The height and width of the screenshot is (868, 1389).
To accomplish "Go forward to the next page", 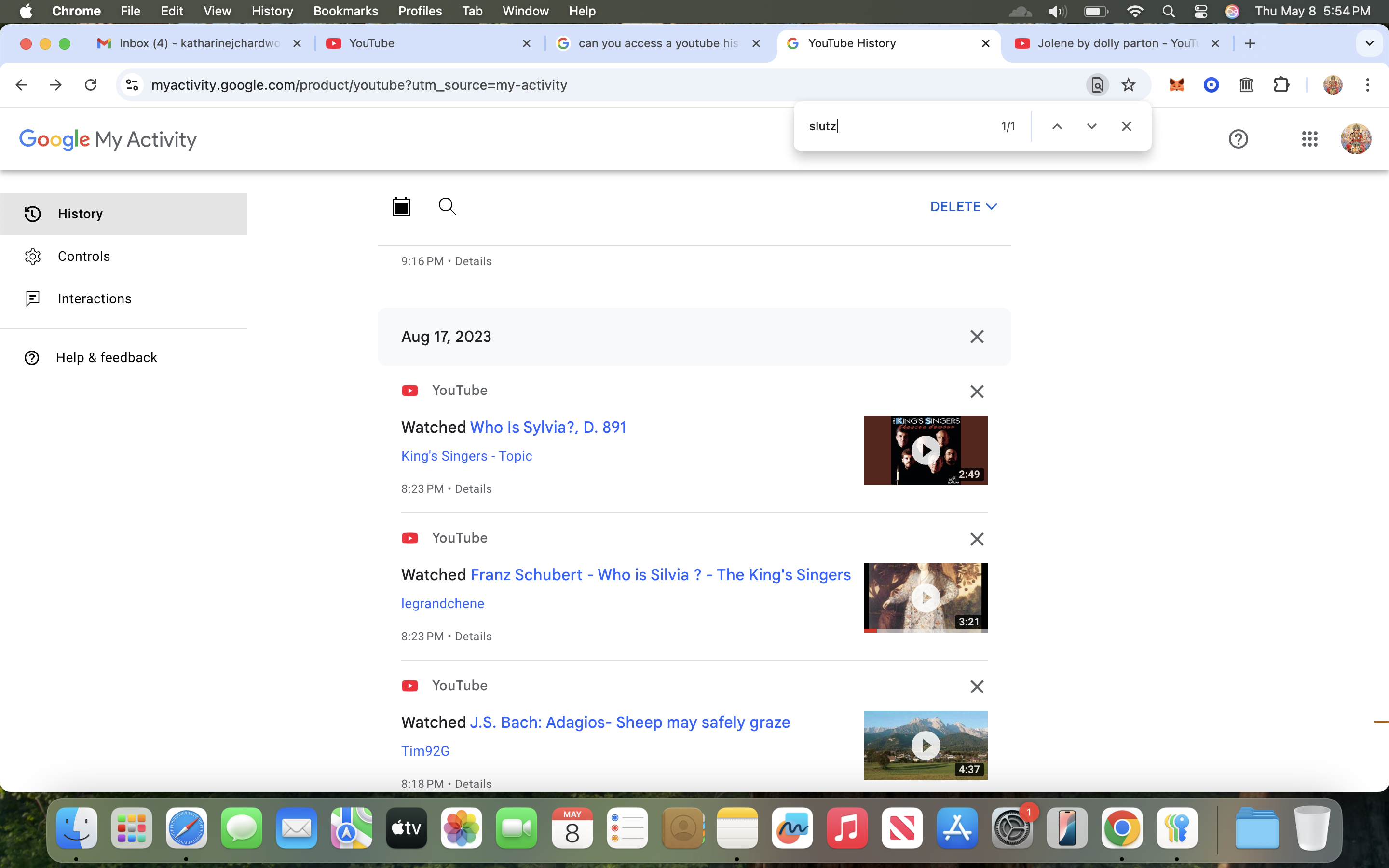I will click(x=55, y=85).
